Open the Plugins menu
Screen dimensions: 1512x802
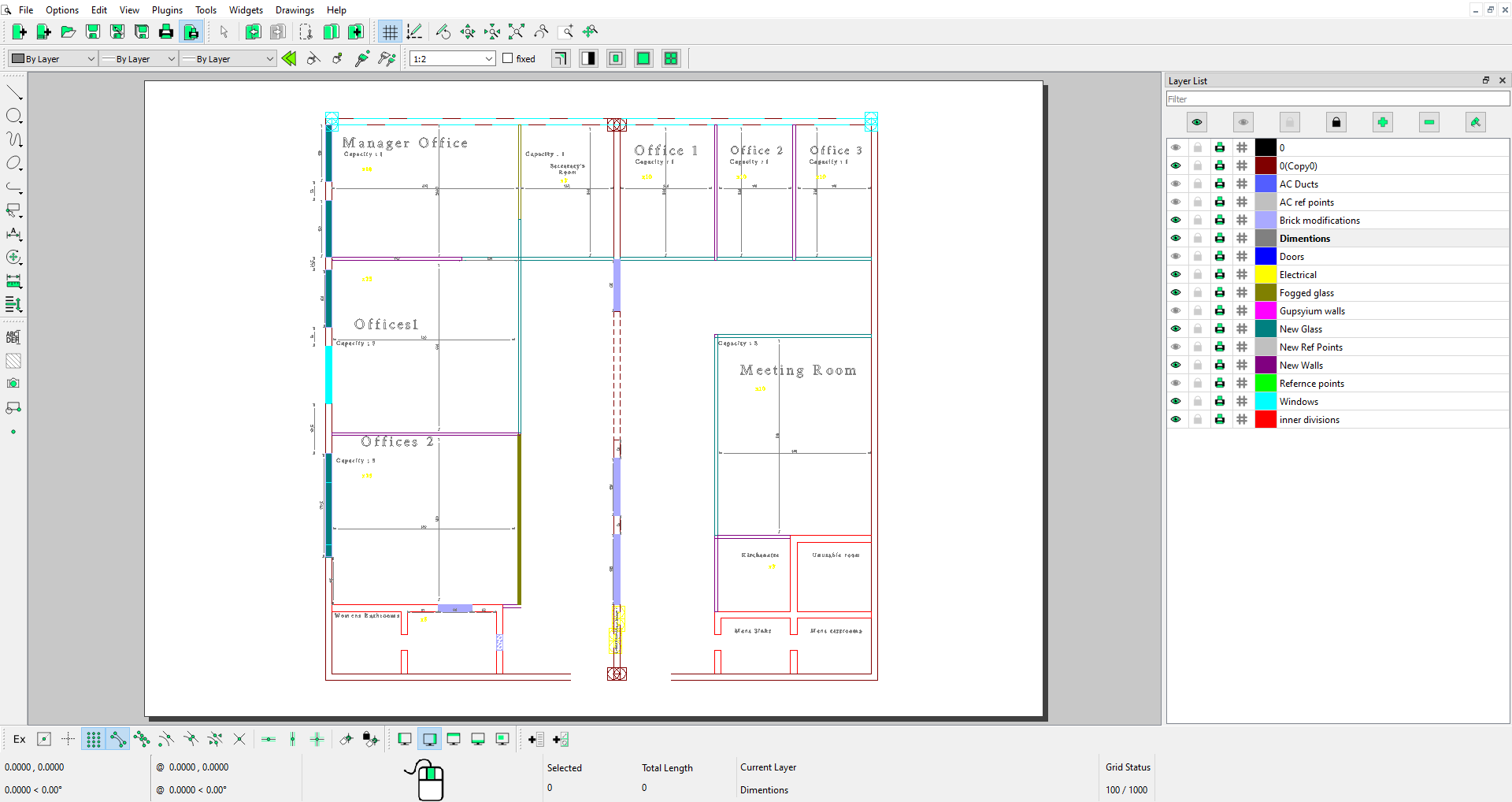[167, 10]
